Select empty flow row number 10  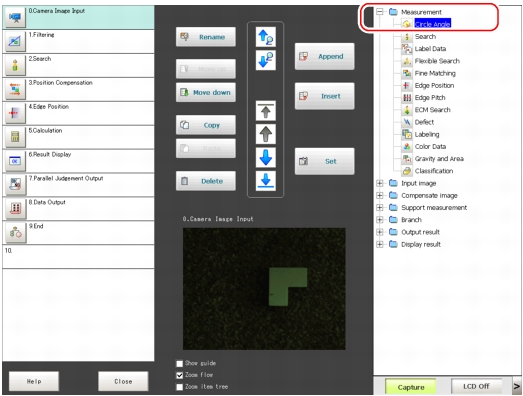78,257
